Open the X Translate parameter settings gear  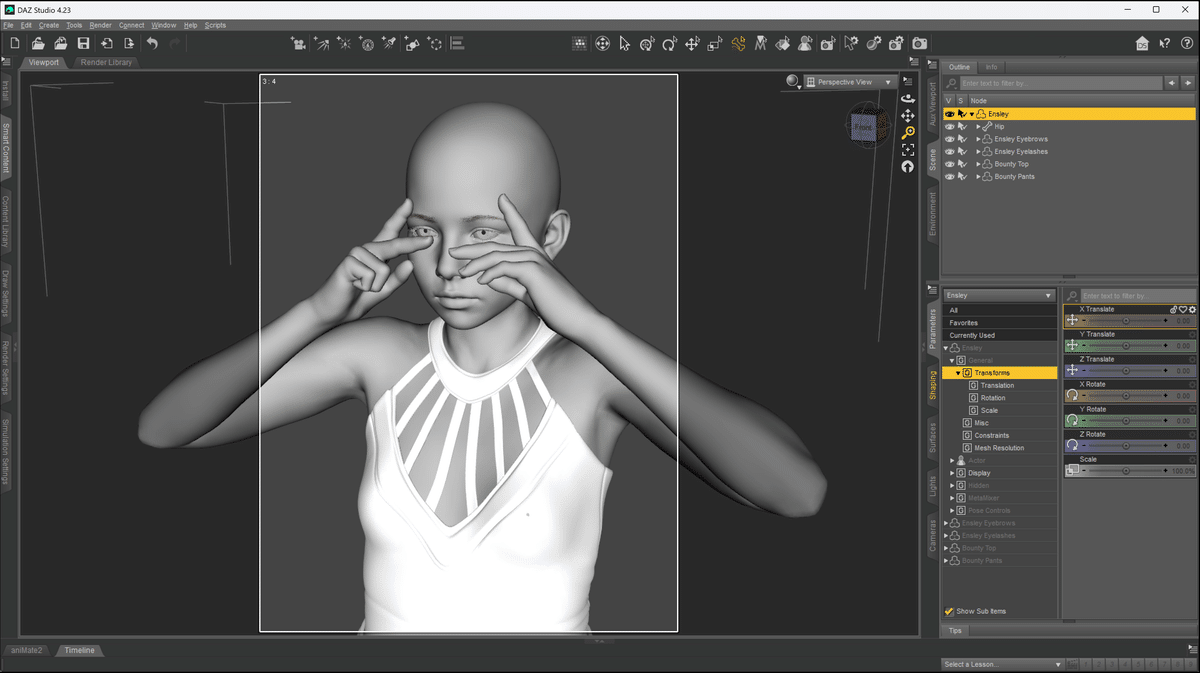(1192, 310)
